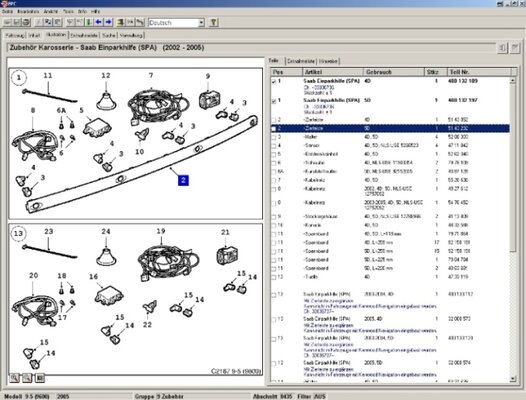Click the help icon right of the language box
Viewport: 526px width, 400px height.
[213, 22]
